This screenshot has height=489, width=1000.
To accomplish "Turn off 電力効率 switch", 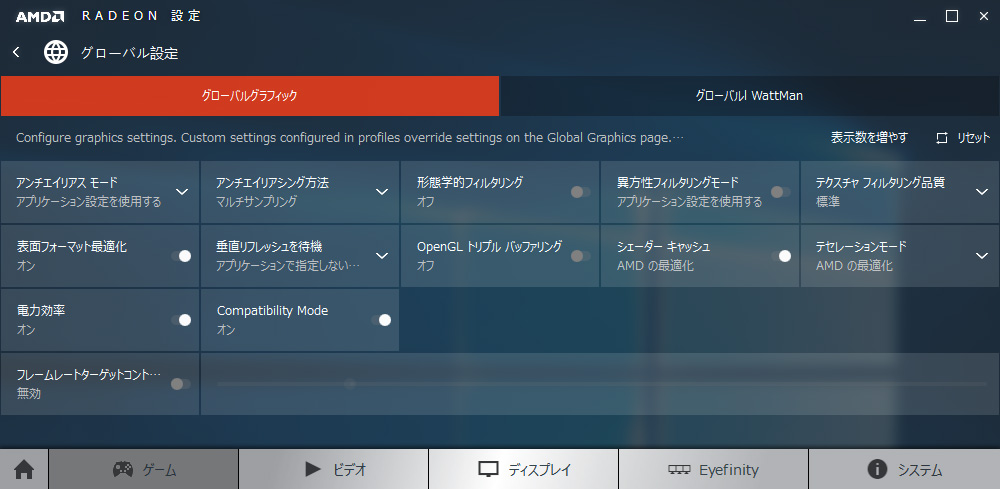I will tap(181, 320).
